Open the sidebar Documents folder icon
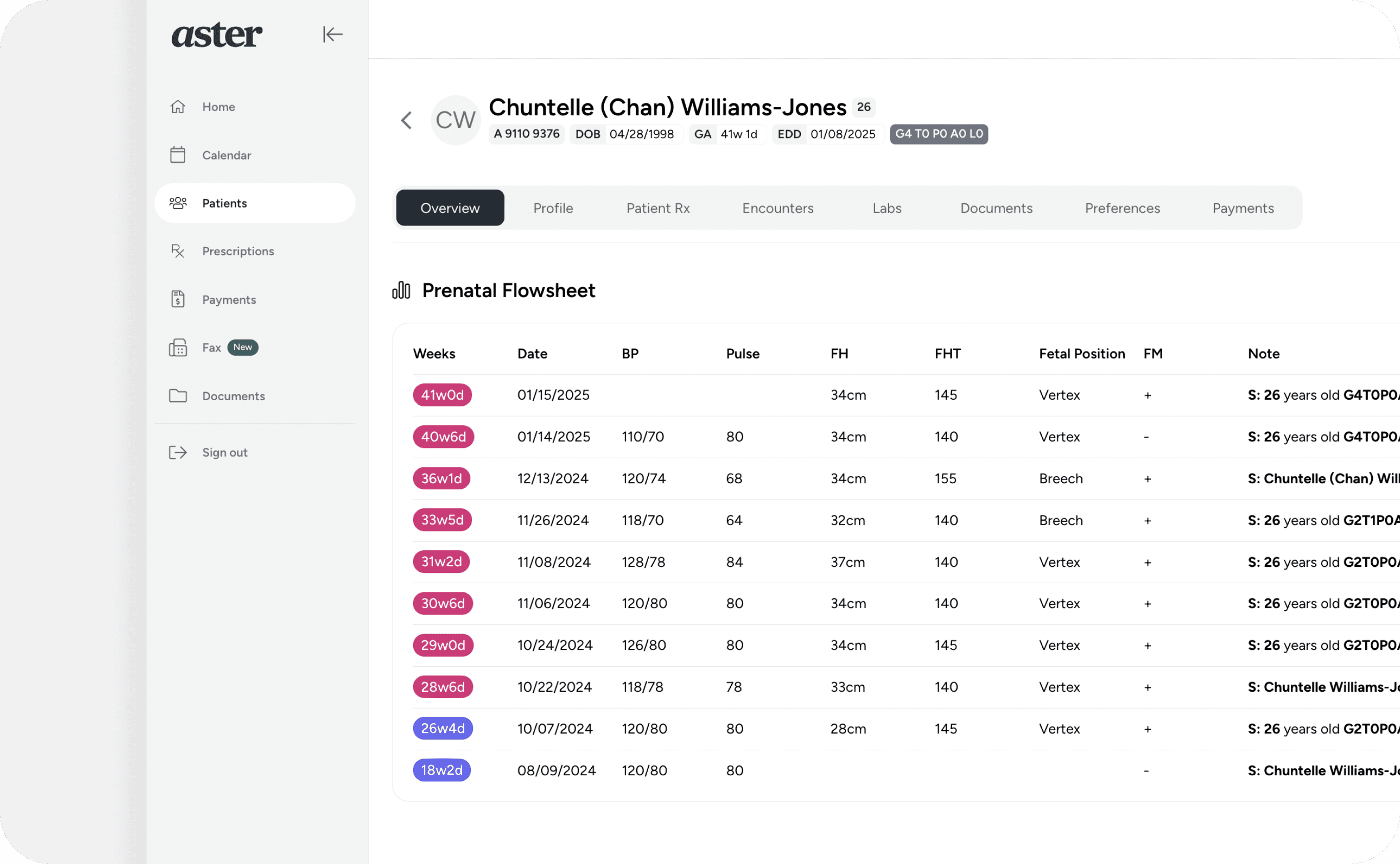Screen dimensions: 1400x864 click(x=178, y=396)
